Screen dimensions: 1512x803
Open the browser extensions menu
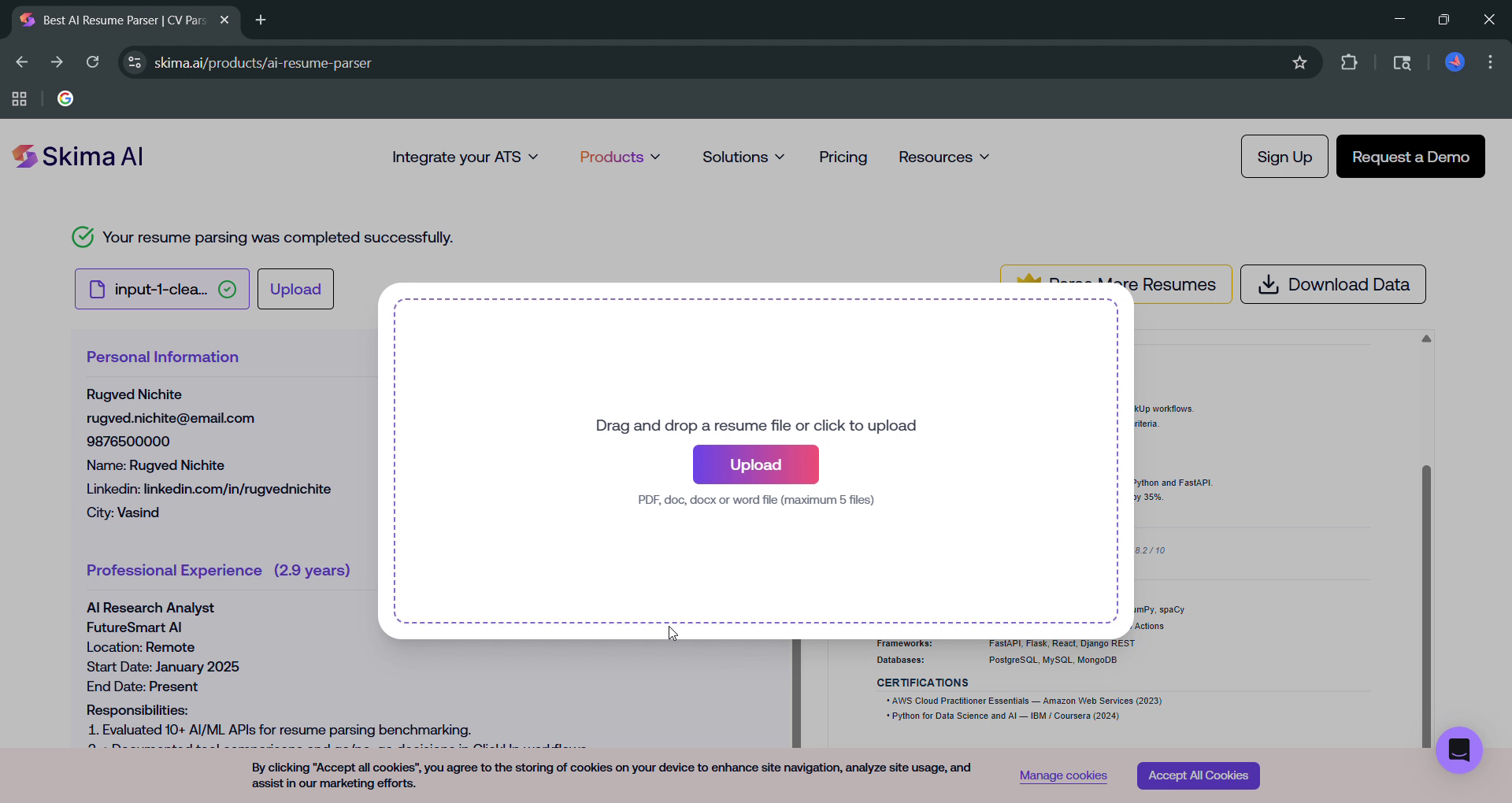pos(1349,62)
